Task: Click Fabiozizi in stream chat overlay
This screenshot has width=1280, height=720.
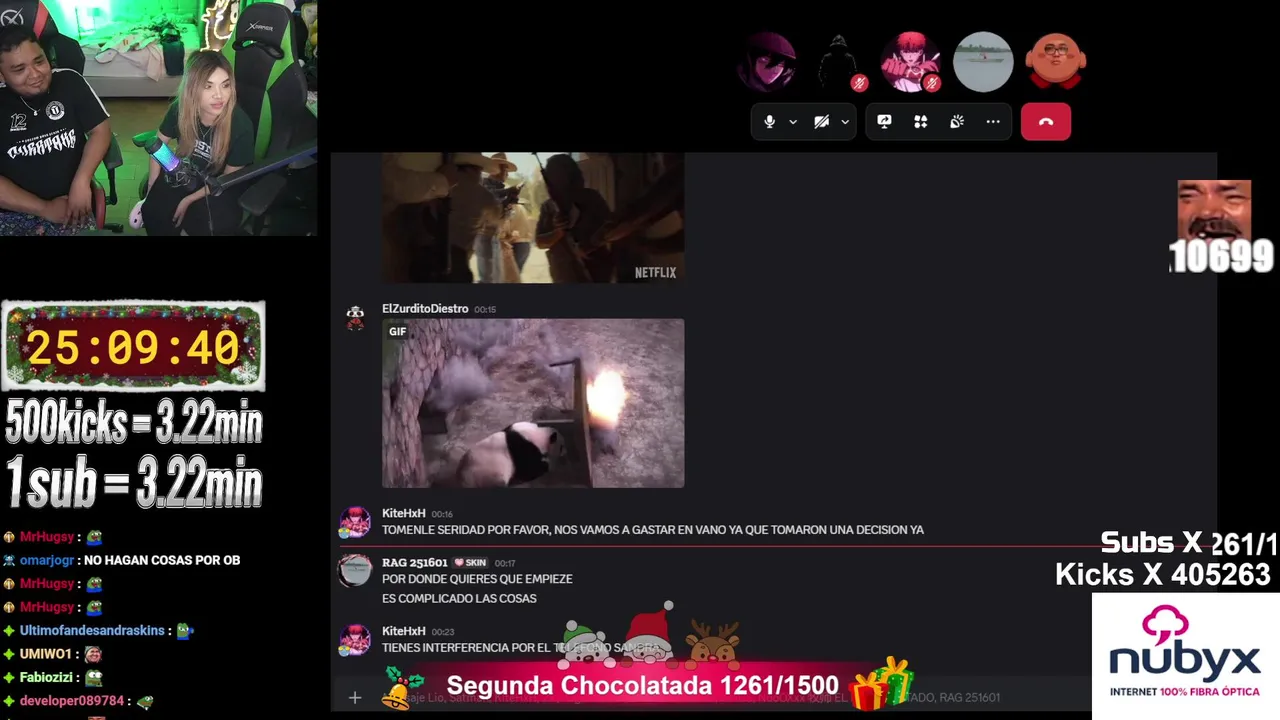Action: pyautogui.click(x=48, y=677)
